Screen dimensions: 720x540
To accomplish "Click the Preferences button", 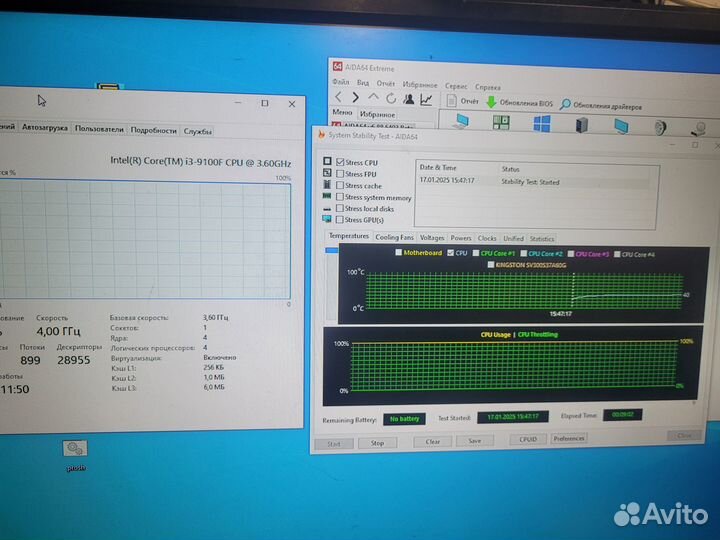I will click(568, 438).
